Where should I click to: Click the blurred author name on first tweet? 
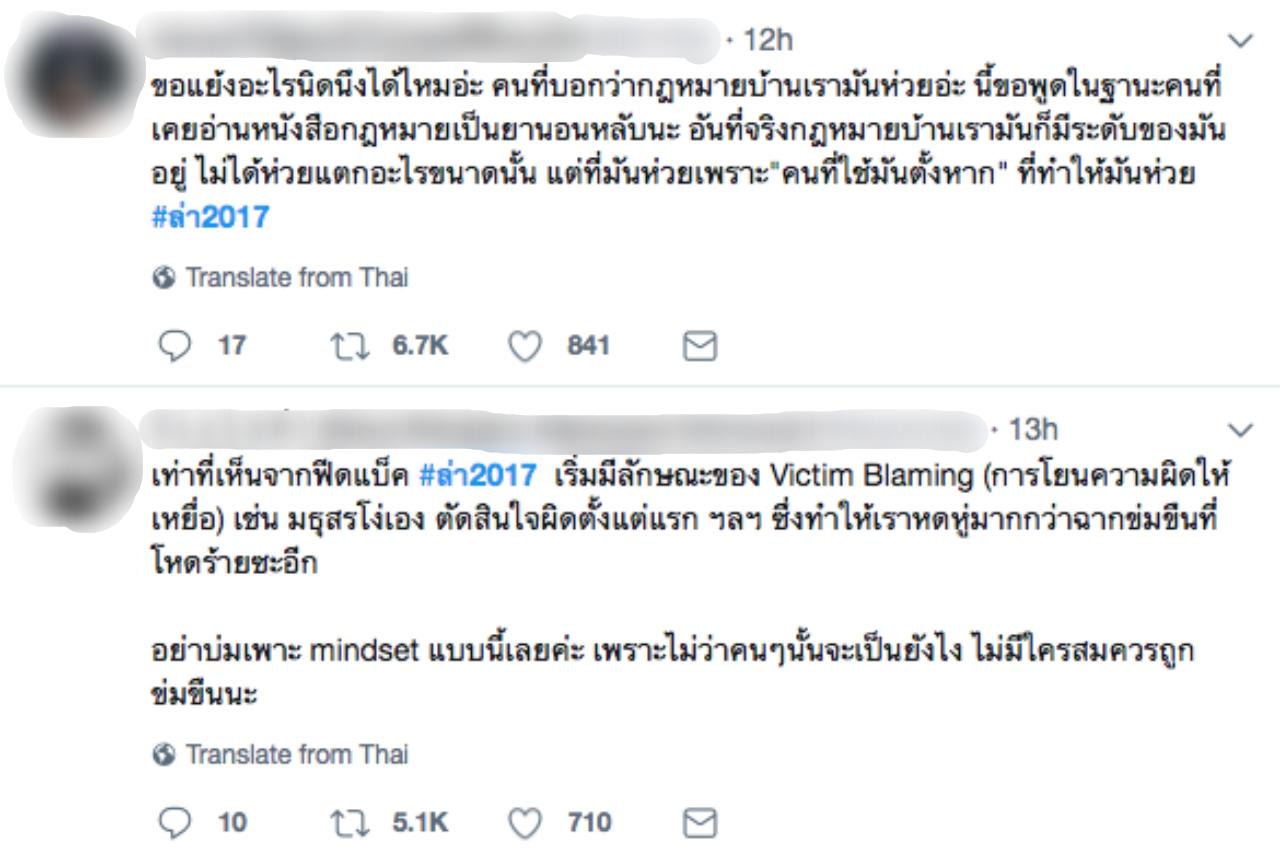[430, 38]
